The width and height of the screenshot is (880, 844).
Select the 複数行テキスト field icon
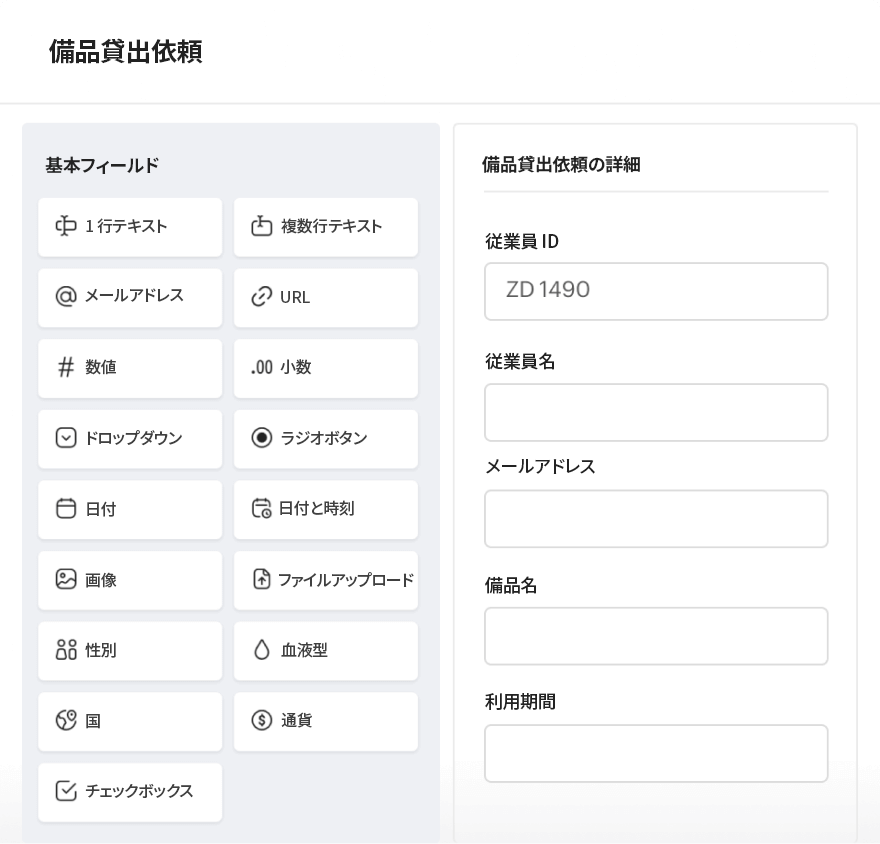coord(260,227)
